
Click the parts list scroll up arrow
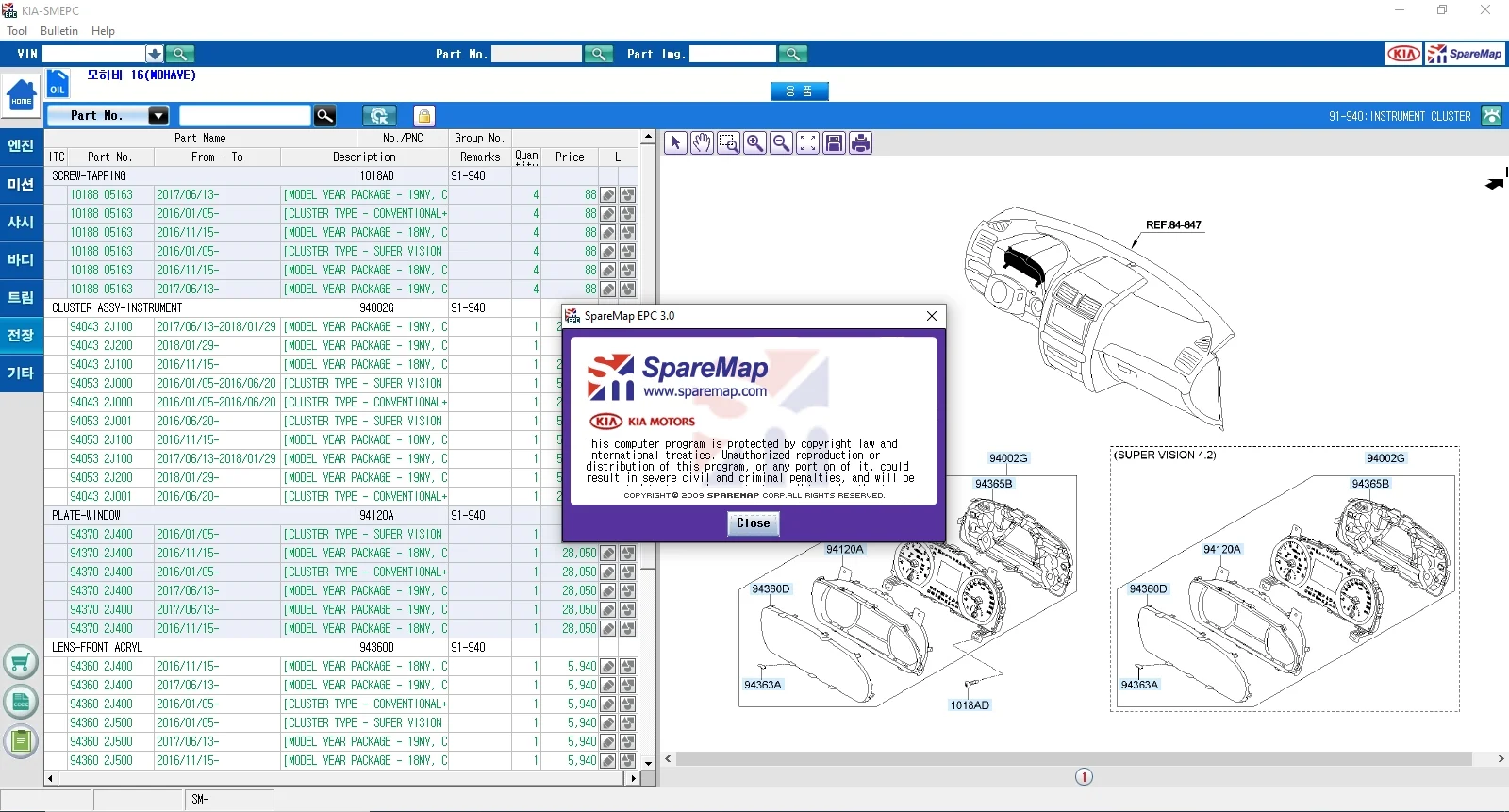click(648, 138)
